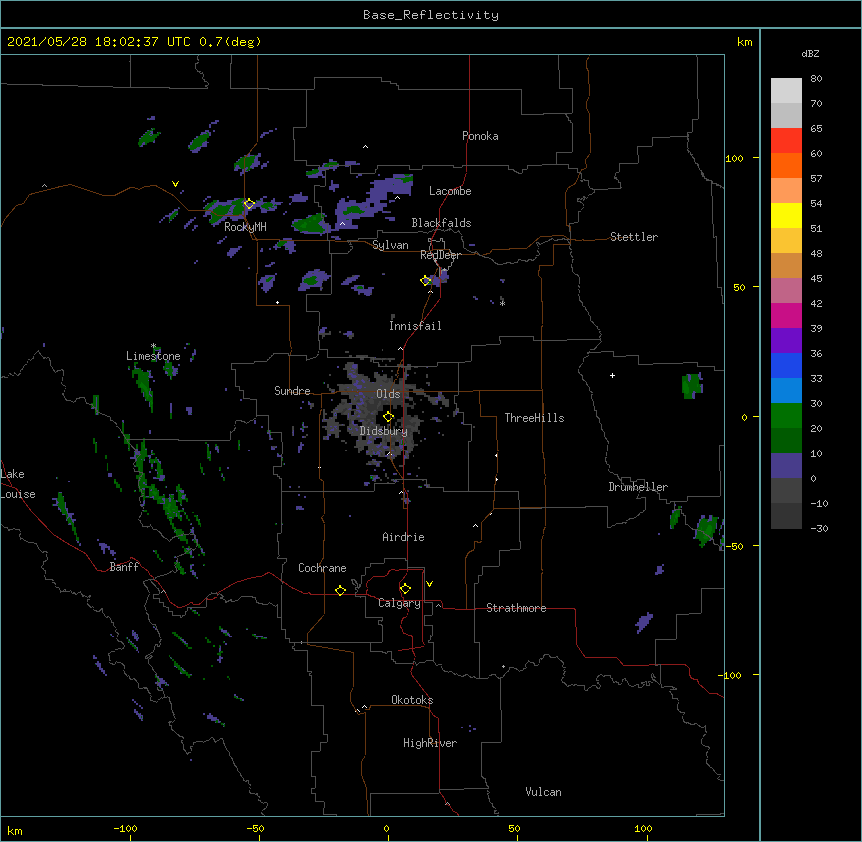Select the Drumheller label

[x=638, y=487]
